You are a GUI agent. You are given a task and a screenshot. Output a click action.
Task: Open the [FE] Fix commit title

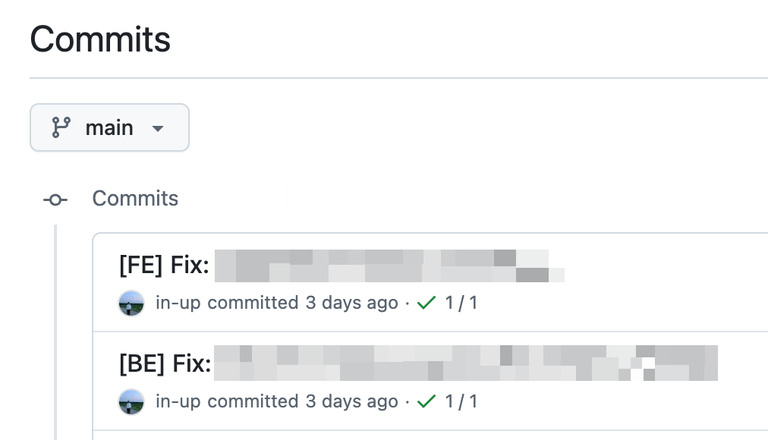click(164, 267)
